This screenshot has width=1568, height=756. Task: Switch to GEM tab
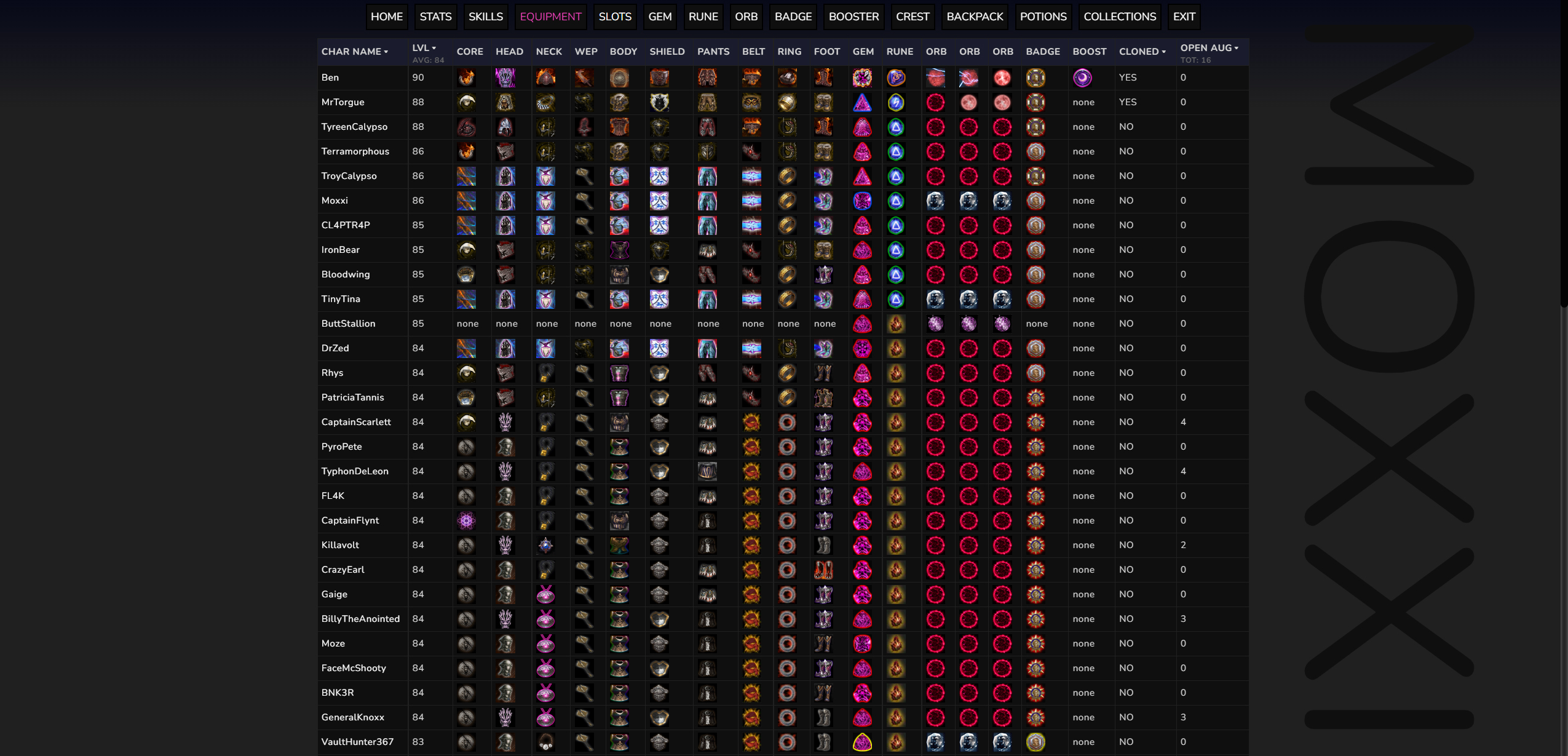click(x=660, y=17)
